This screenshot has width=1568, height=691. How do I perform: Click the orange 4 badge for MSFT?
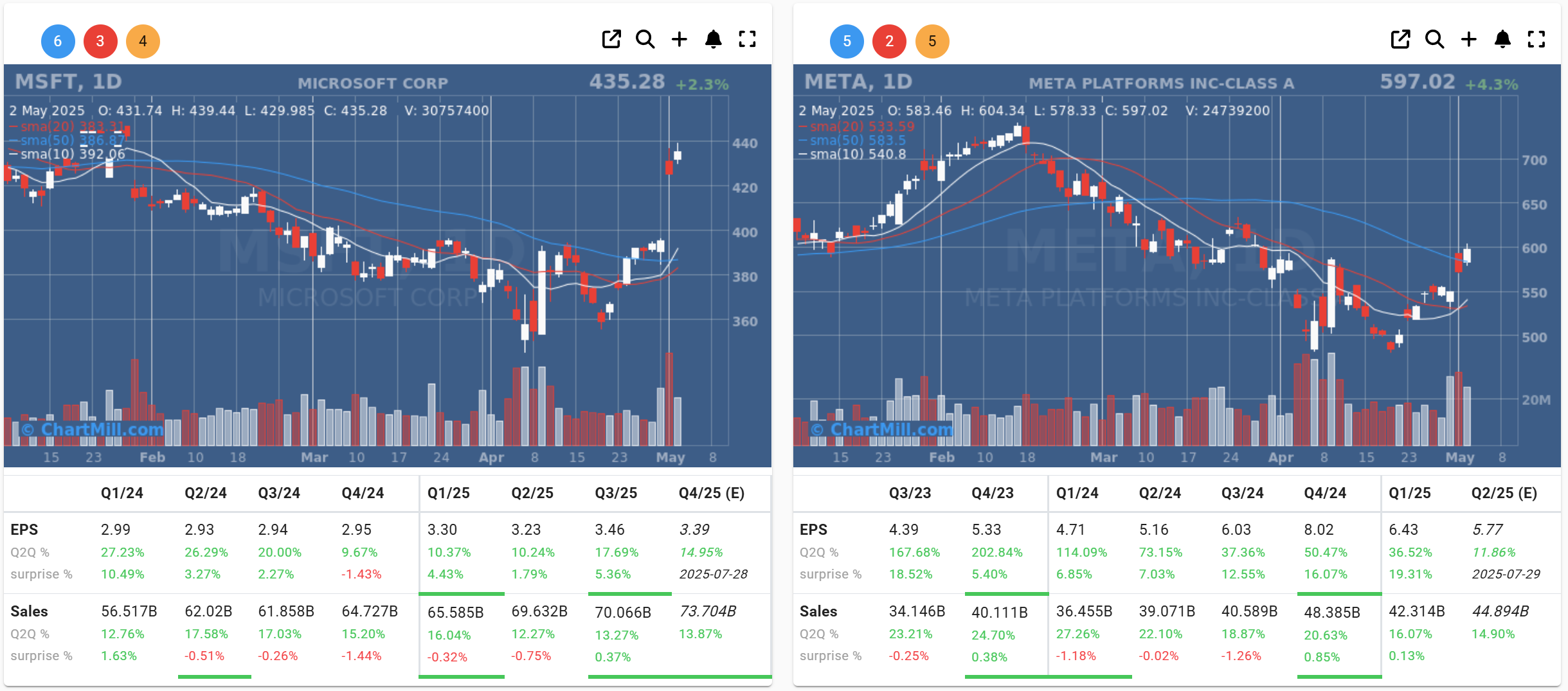click(x=143, y=41)
